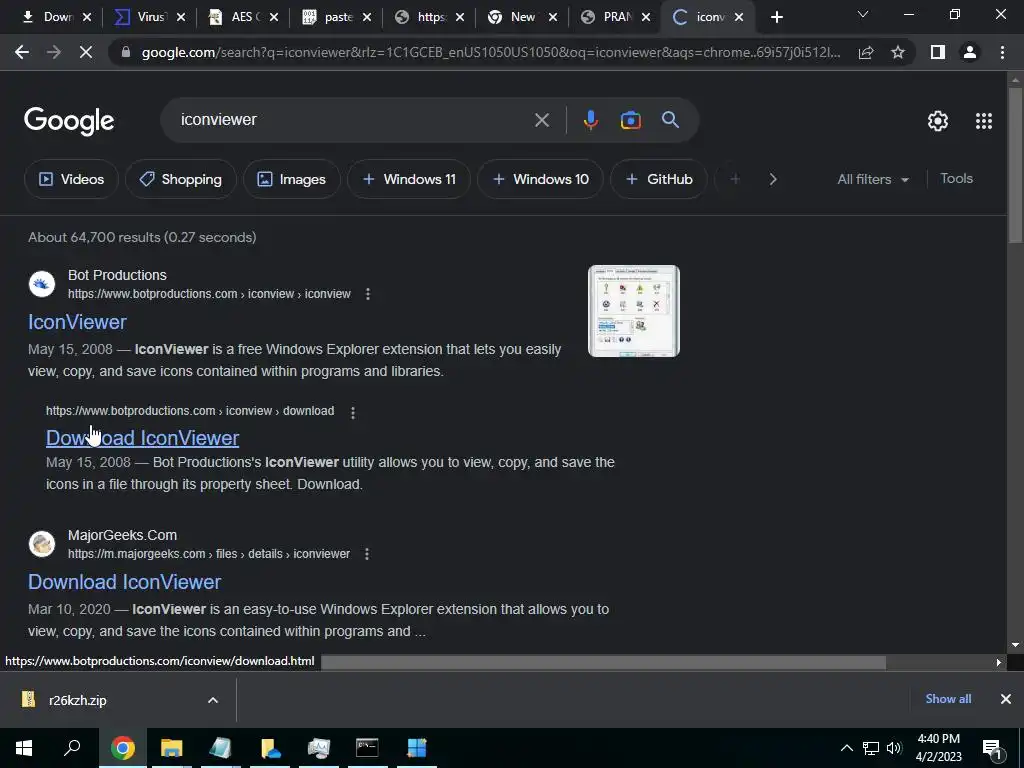Click the share page icon in address bar

coord(866,52)
